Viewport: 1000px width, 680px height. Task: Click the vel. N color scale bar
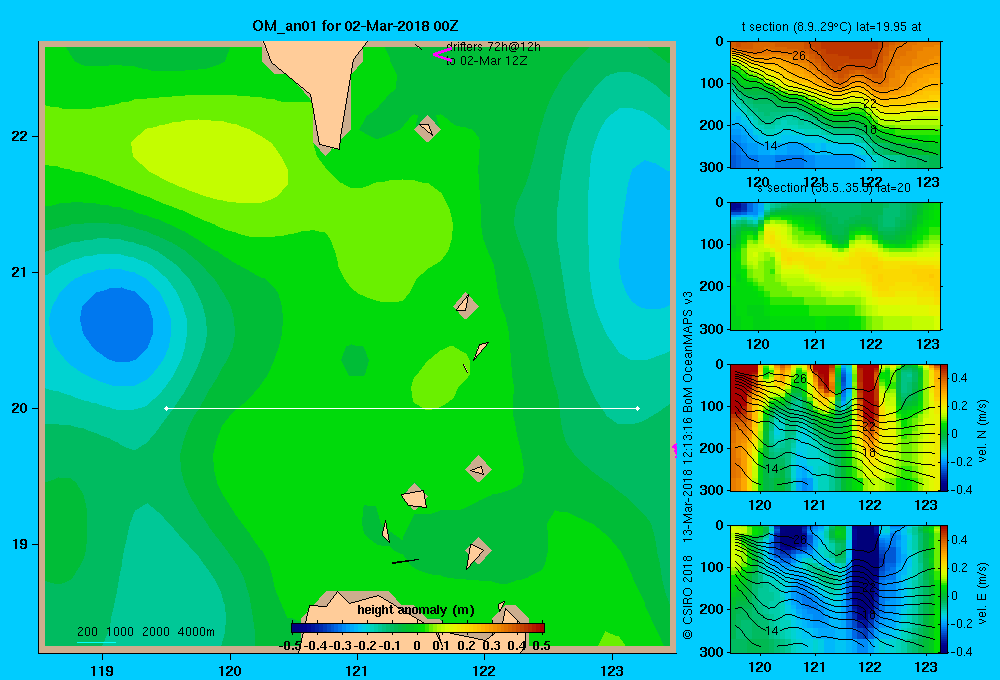click(x=944, y=427)
